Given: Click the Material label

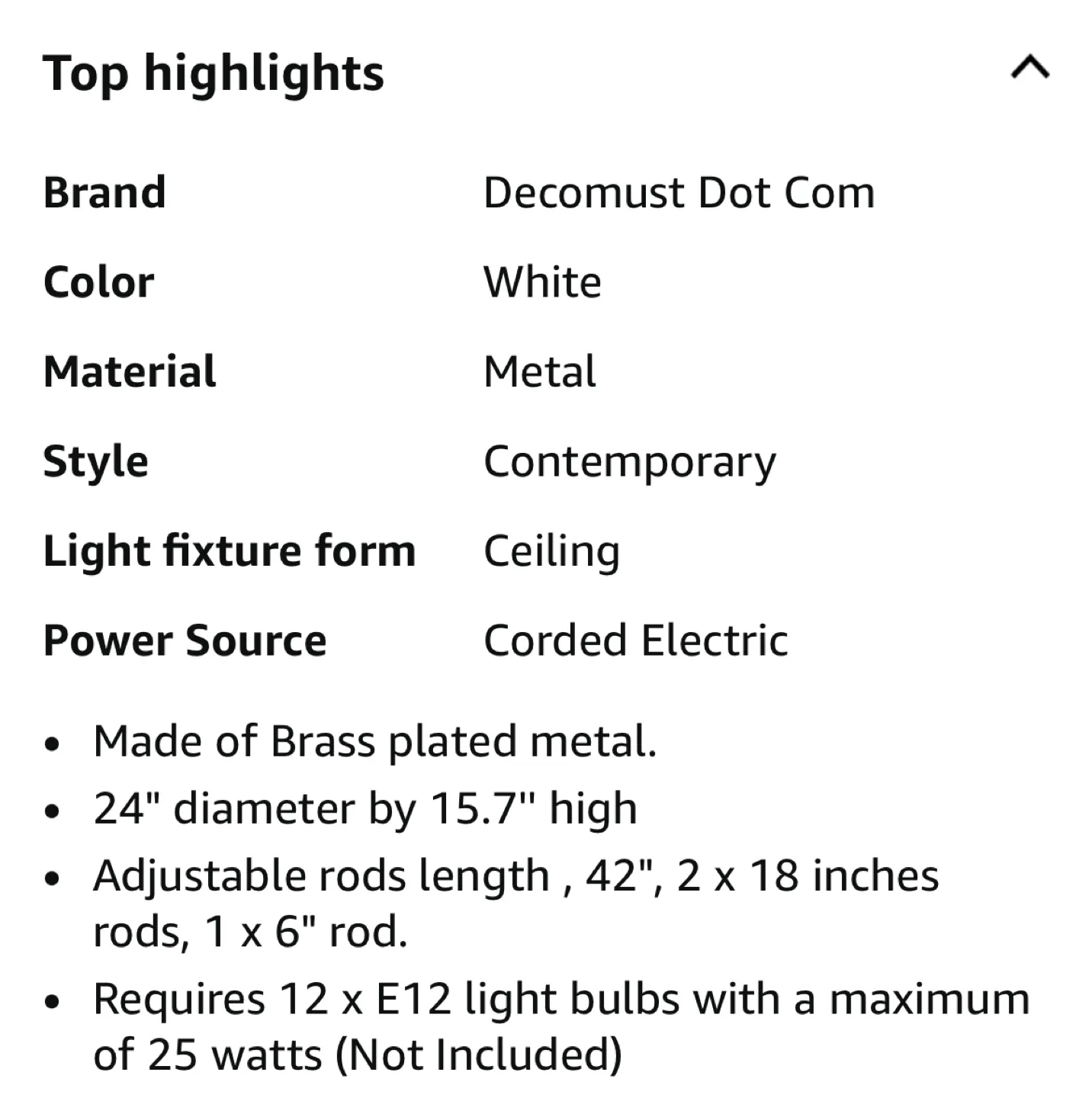Looking at the screenshot, I should pos(129,371).
